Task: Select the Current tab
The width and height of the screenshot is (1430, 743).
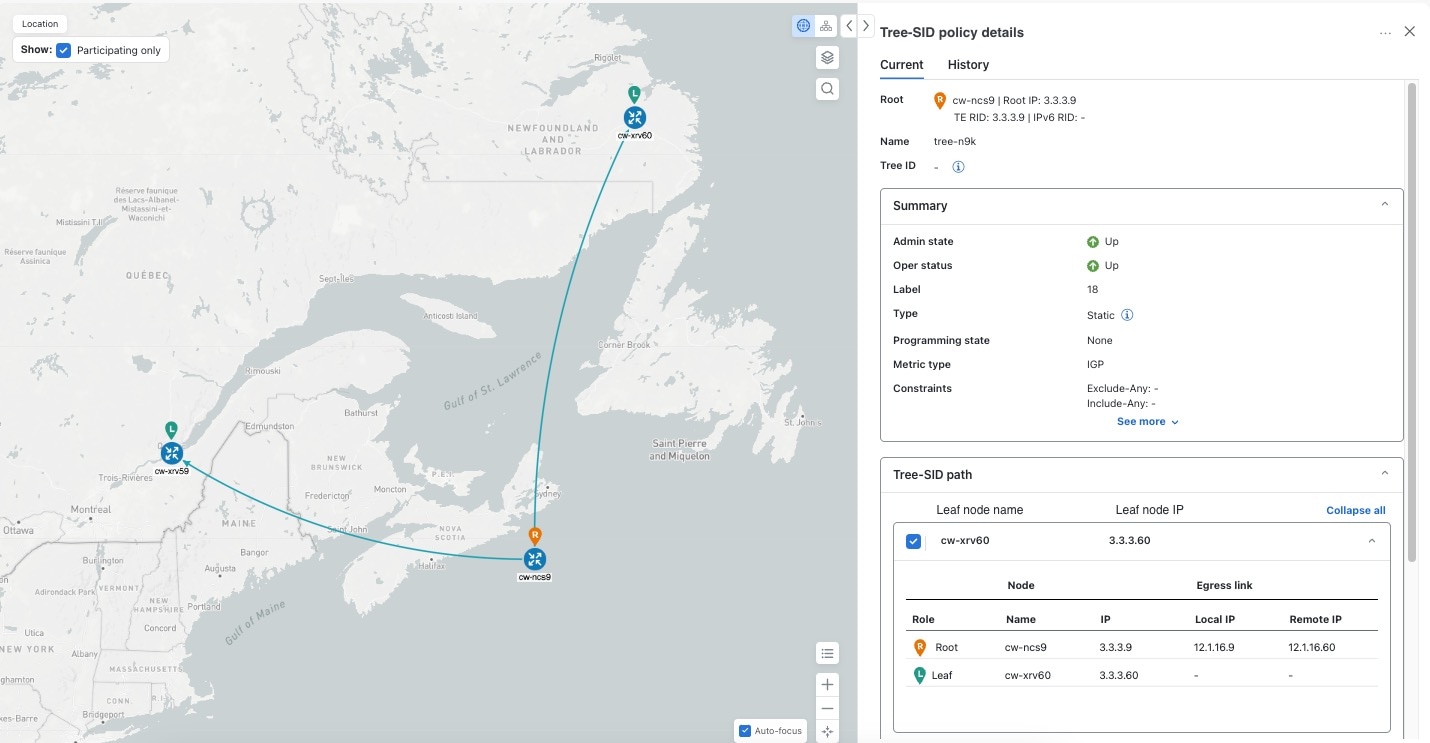Action: pos(901,65)
